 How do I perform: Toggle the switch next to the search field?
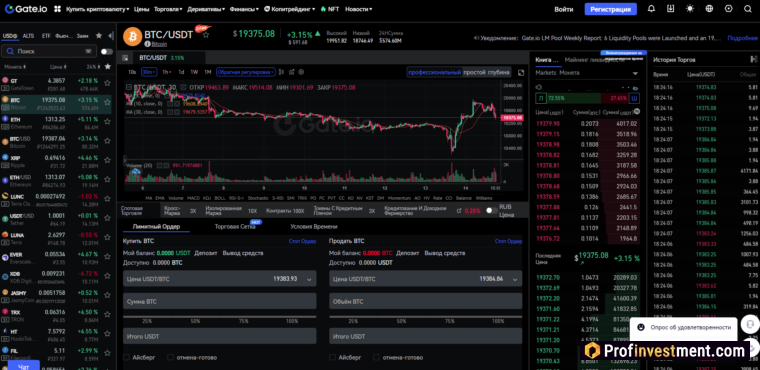coord(107,51)
